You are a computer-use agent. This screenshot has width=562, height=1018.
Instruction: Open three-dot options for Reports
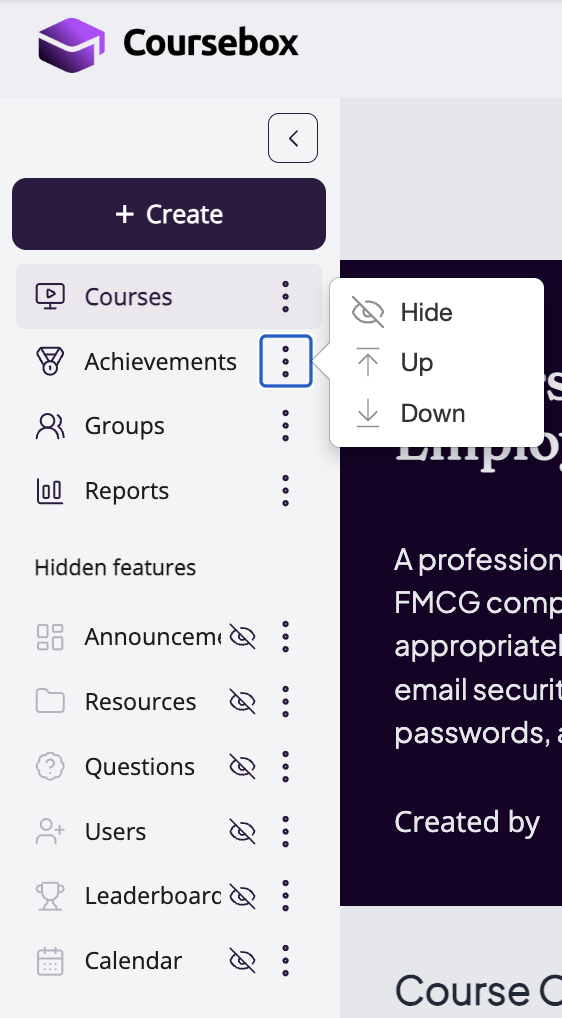coord(286,491)
